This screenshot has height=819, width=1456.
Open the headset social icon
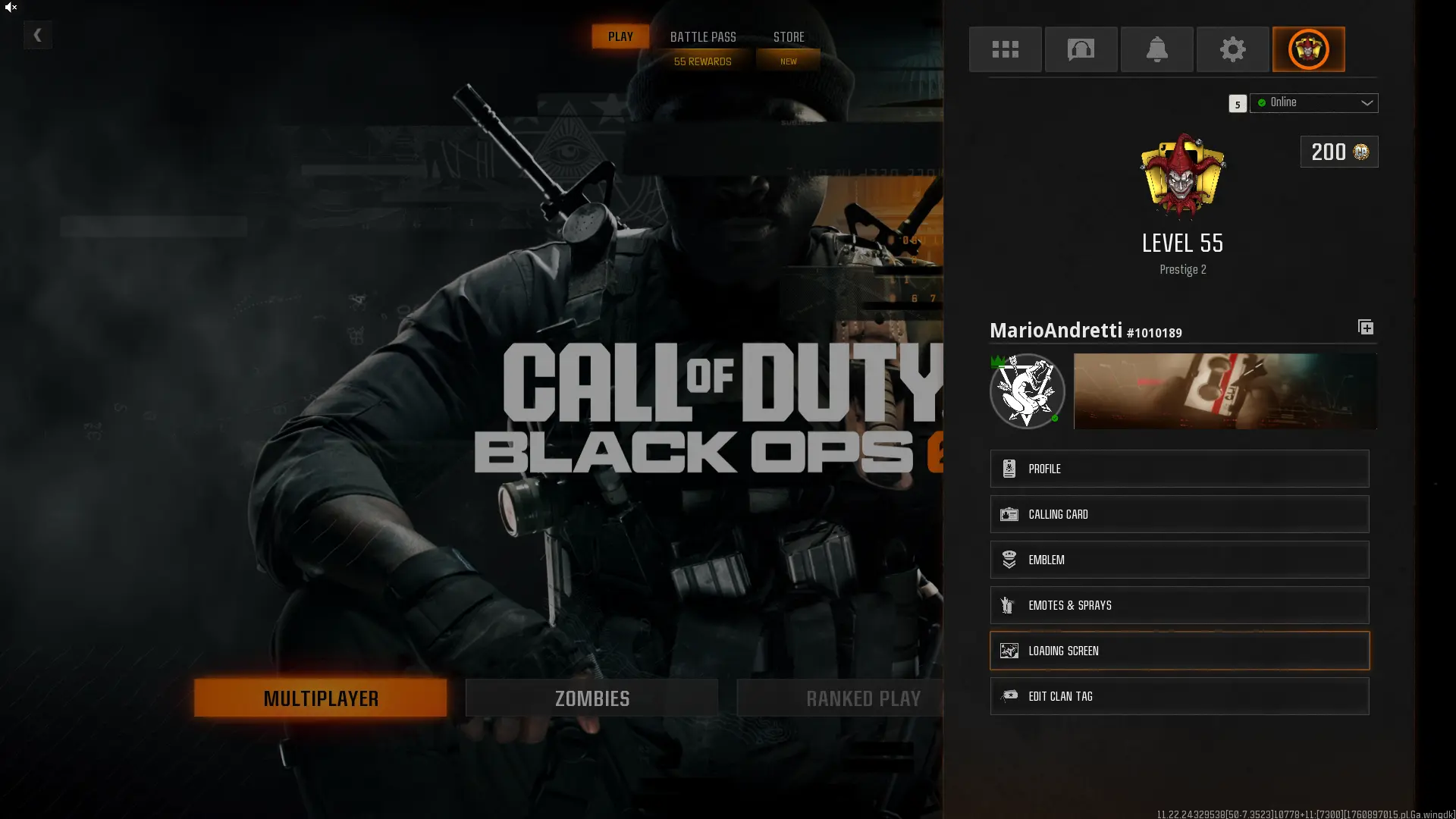coord(1081,49)
